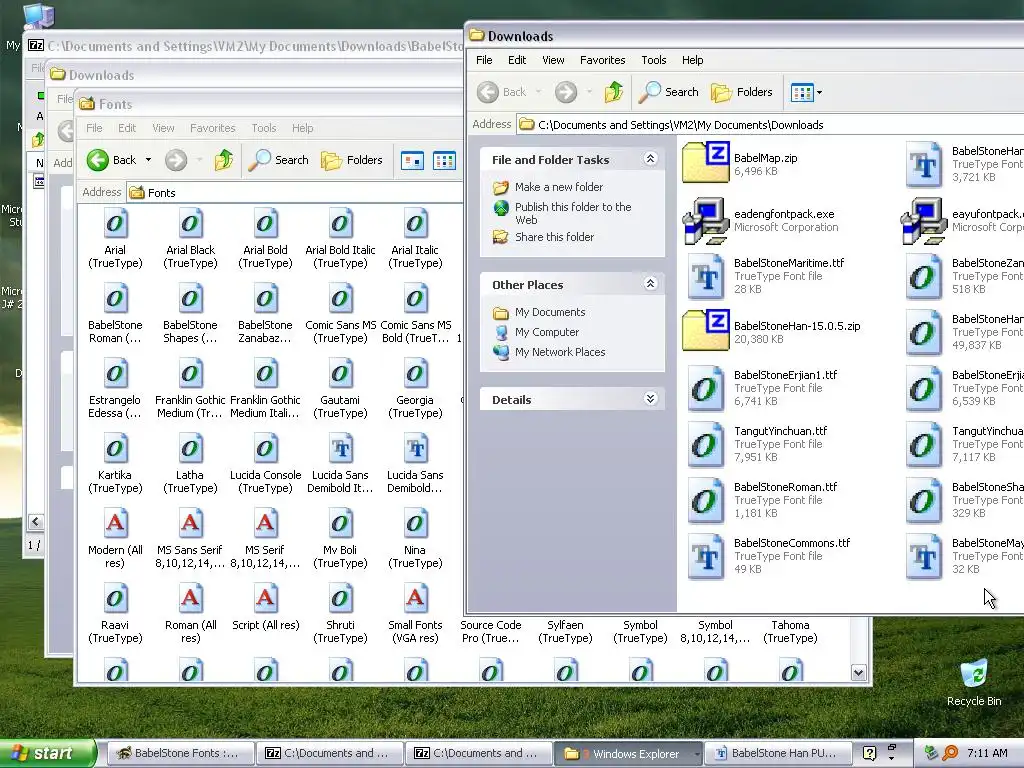Select eadengfontpack.exe installer icon
This screenshot has height=768, width=1024.
tap(706, 221)
